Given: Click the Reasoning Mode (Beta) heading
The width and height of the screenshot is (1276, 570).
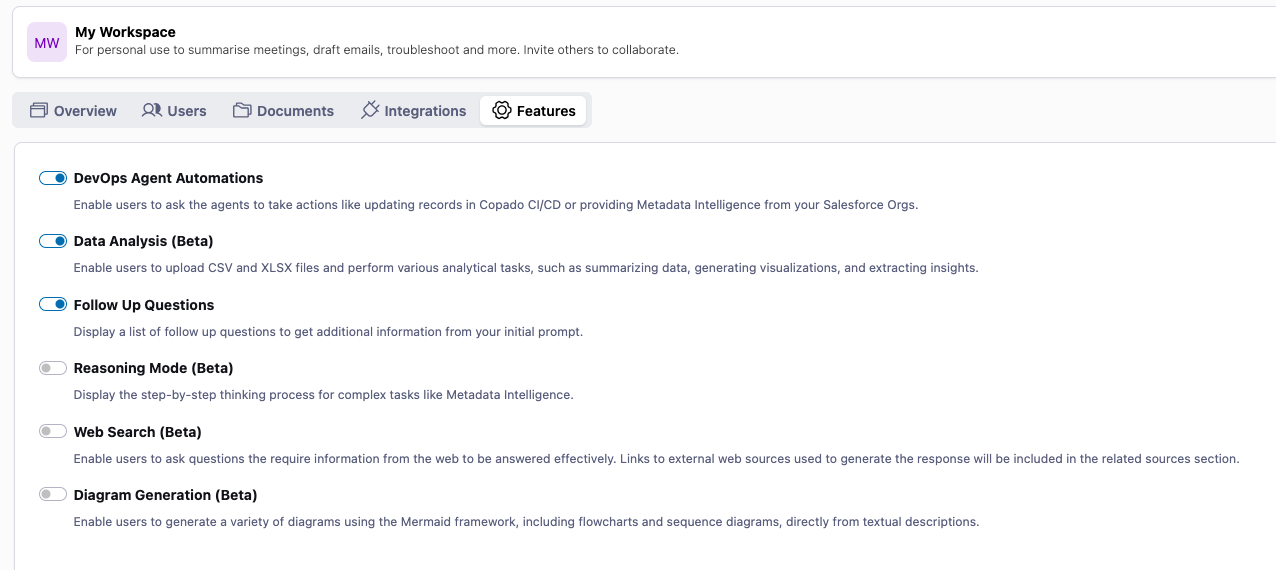Looking at the screenshot, I should pos(153,368).
